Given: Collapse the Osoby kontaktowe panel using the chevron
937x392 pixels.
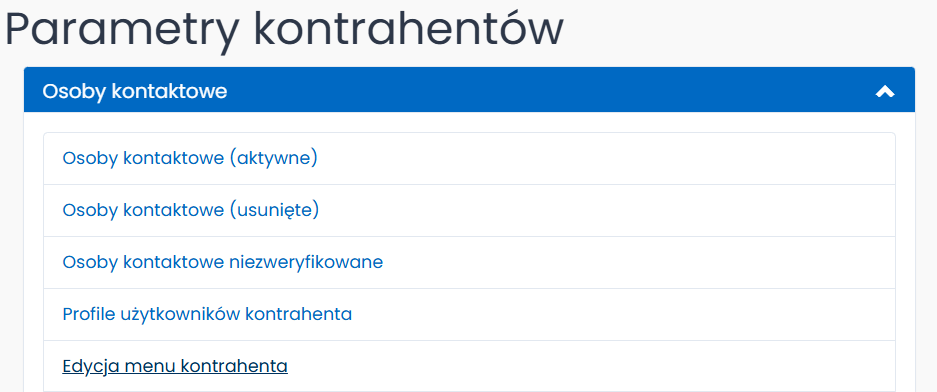Looking at the screenshot, I should pos(884,91).
